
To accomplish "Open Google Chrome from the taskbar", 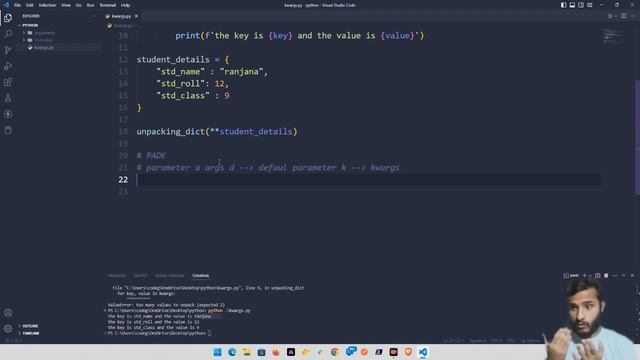I will [x=335, y=352].
